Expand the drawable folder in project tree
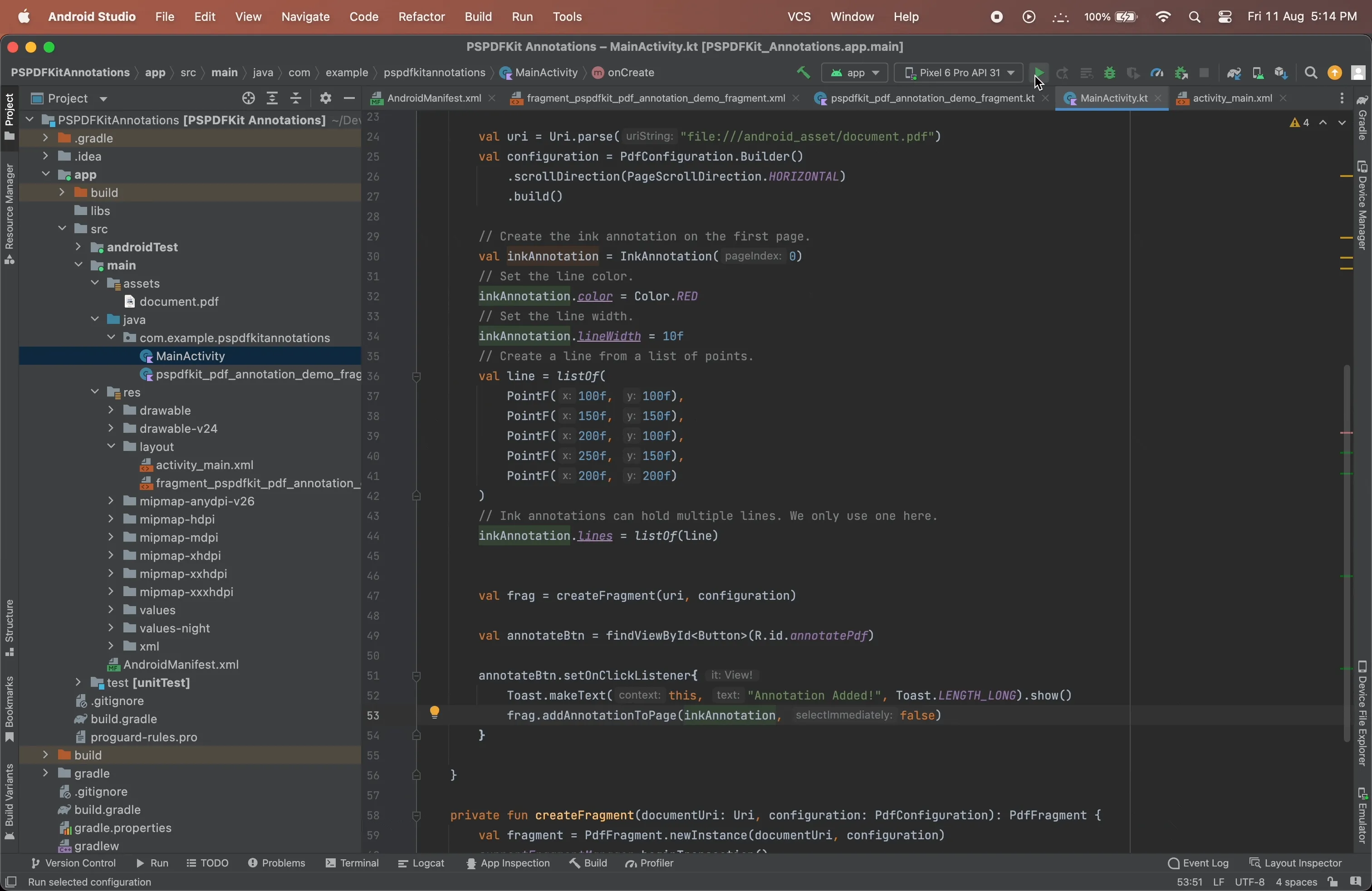The image size is (1372, 891). [111, 411]
